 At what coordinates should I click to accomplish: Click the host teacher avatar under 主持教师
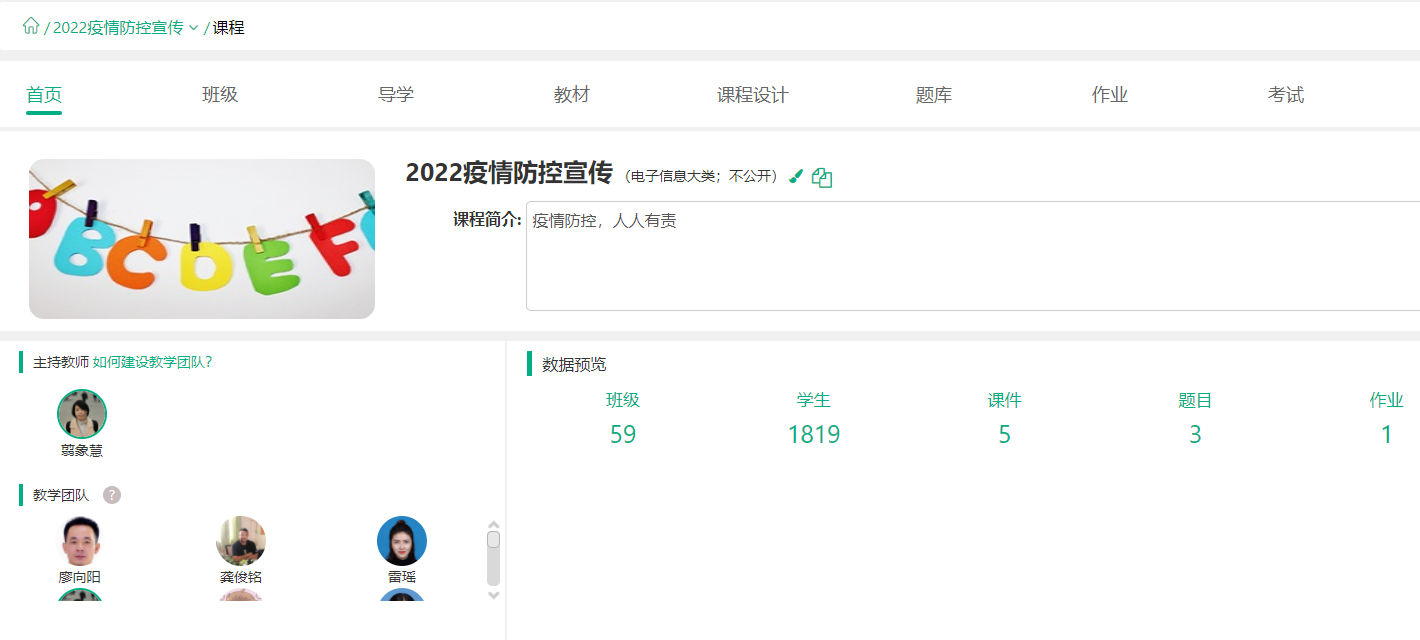(x=82, y=414)
